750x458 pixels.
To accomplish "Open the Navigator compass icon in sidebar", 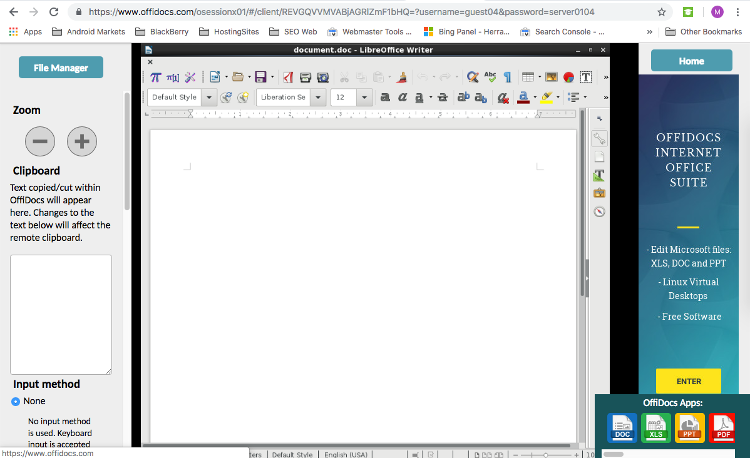I will tap(599, 211).
